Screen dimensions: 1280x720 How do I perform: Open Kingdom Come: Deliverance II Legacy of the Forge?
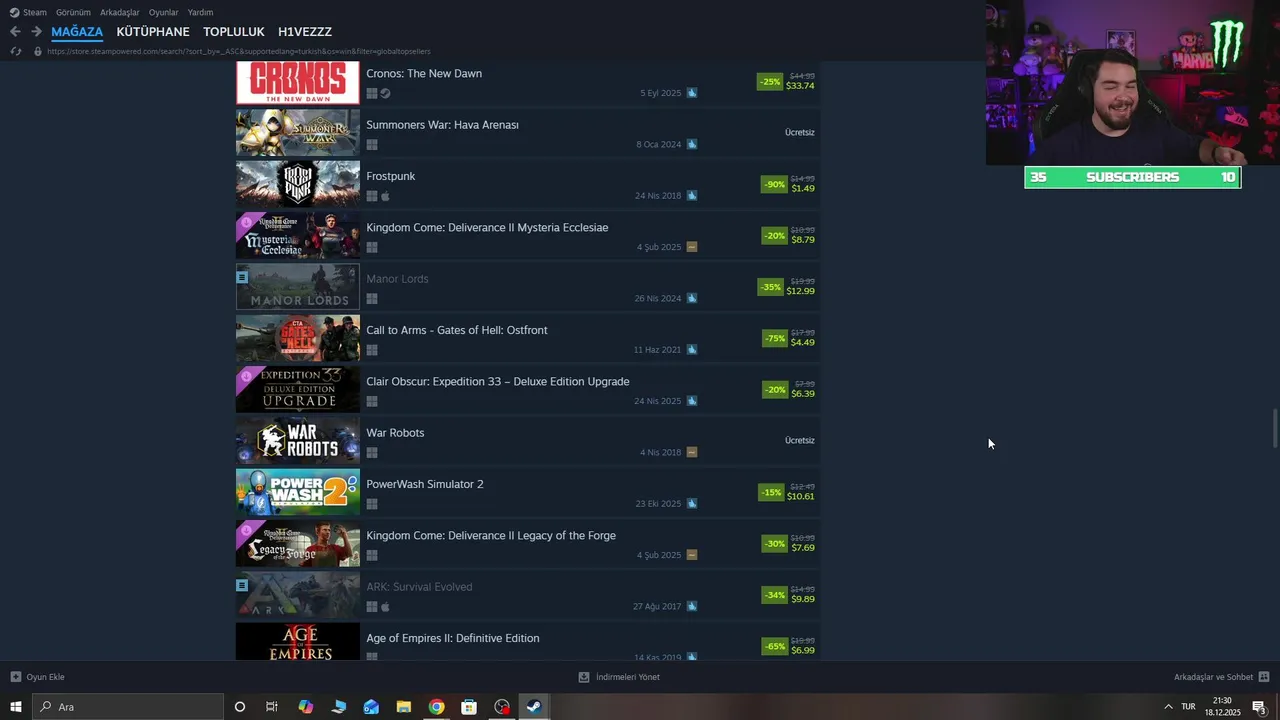point(528,543)
